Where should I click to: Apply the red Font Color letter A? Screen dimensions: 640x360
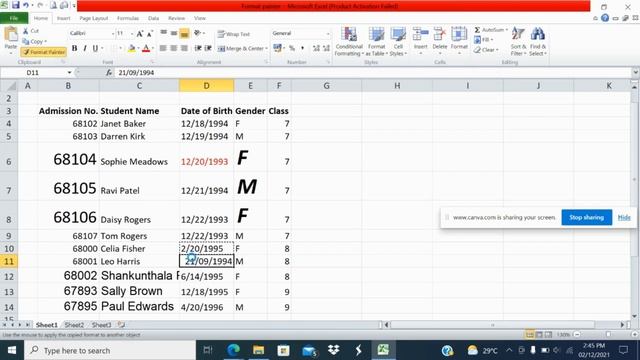[x=146, y=49]
